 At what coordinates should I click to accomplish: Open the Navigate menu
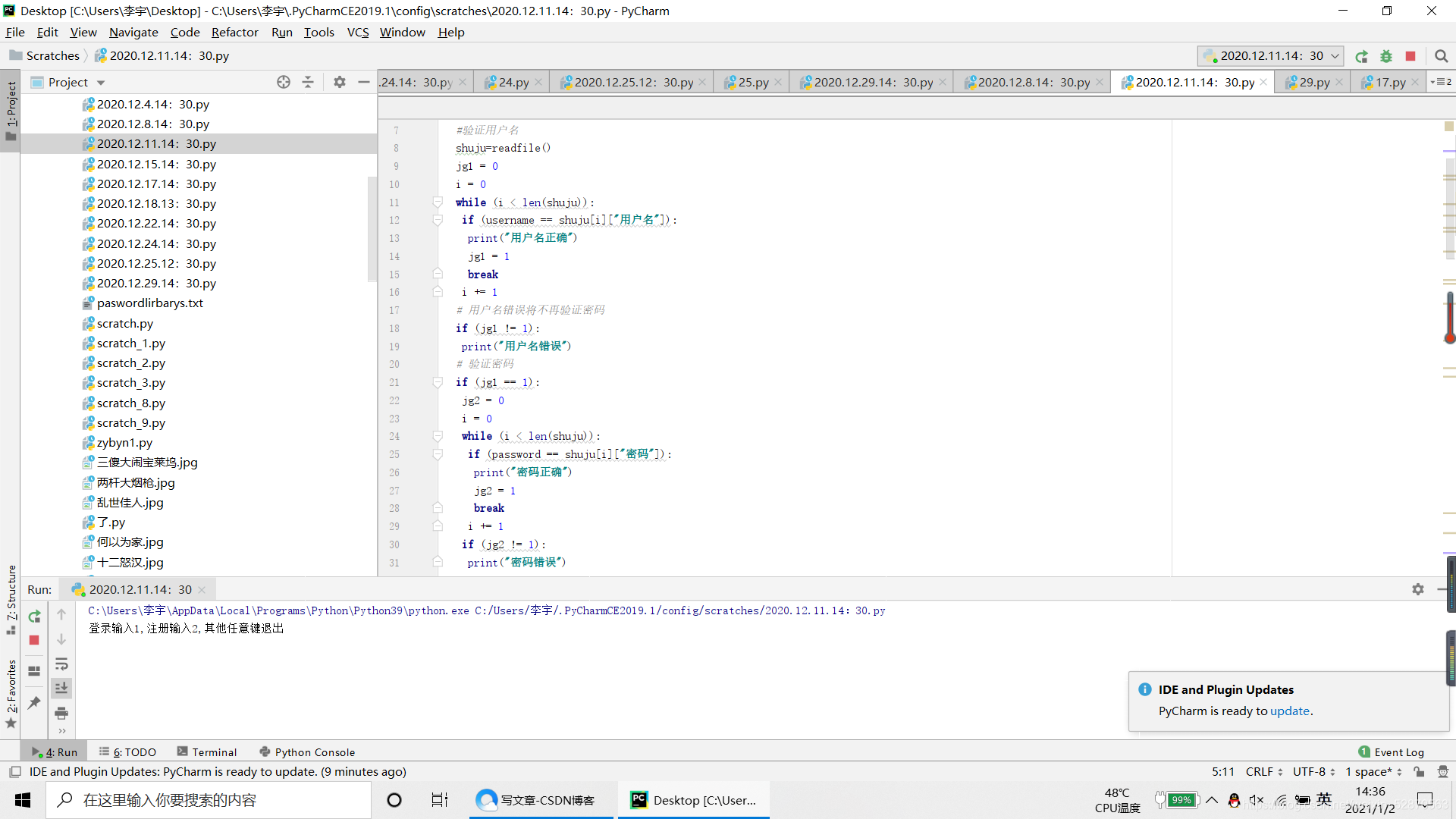(x=131, y=32)
